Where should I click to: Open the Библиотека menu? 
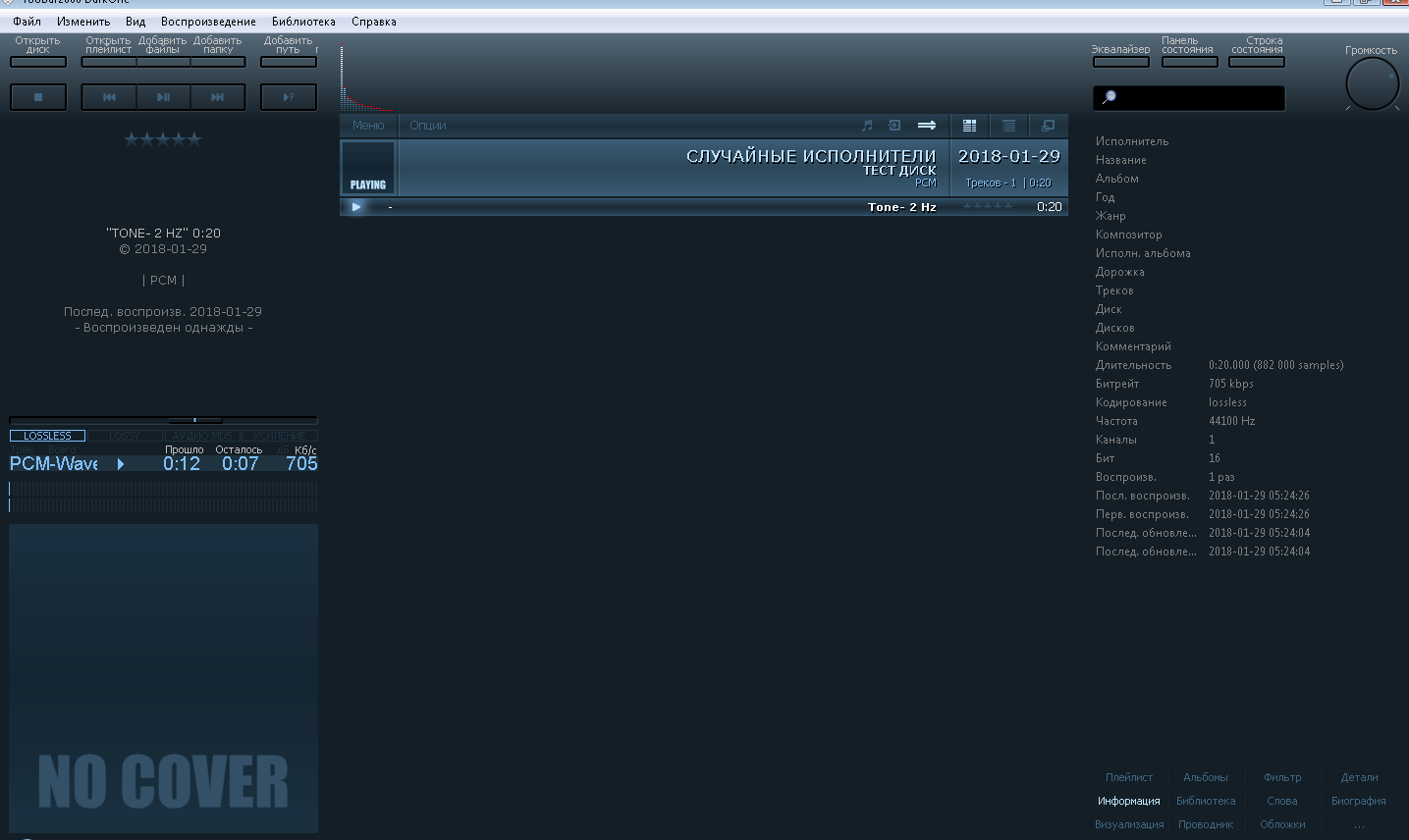[x=303, y=22]
